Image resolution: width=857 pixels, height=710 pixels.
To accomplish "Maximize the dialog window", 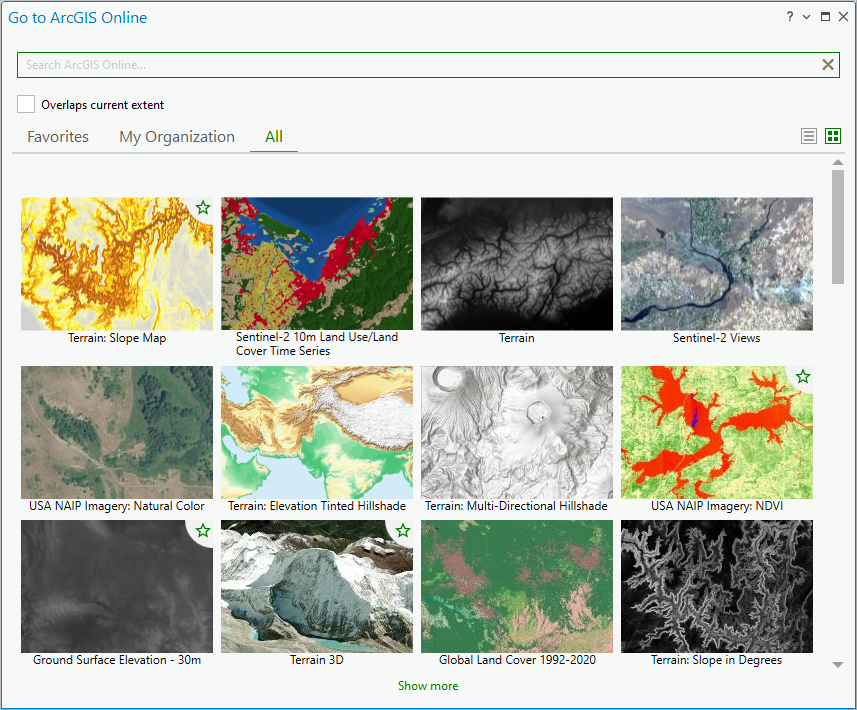I will 825,17.
